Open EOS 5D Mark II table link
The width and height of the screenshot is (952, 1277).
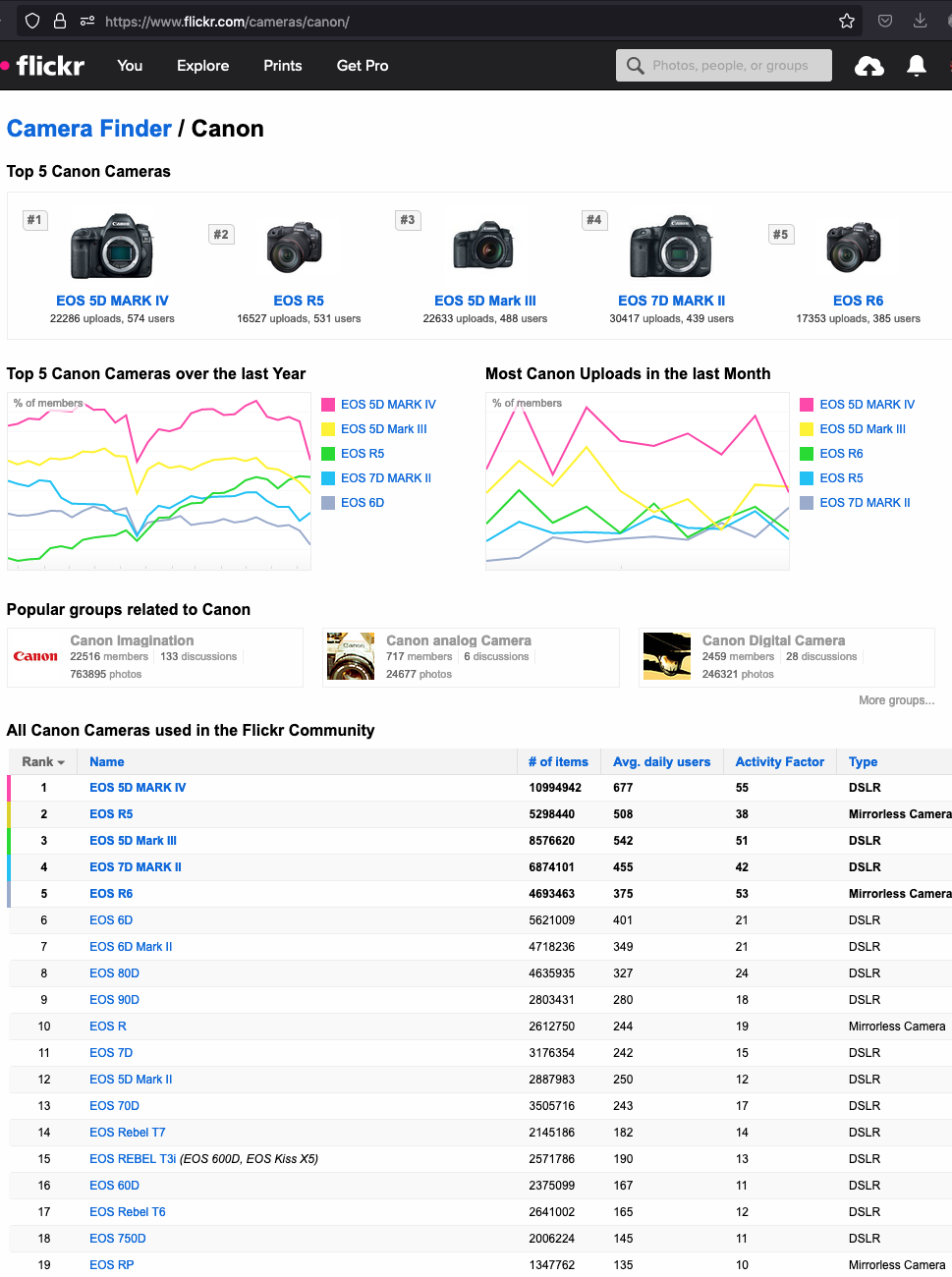131,1080
